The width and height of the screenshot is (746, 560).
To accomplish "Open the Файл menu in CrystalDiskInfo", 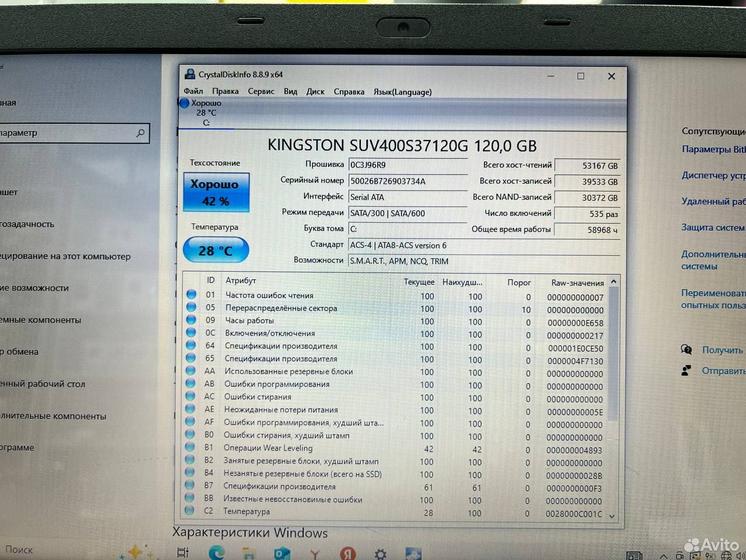I will (193, 91).
